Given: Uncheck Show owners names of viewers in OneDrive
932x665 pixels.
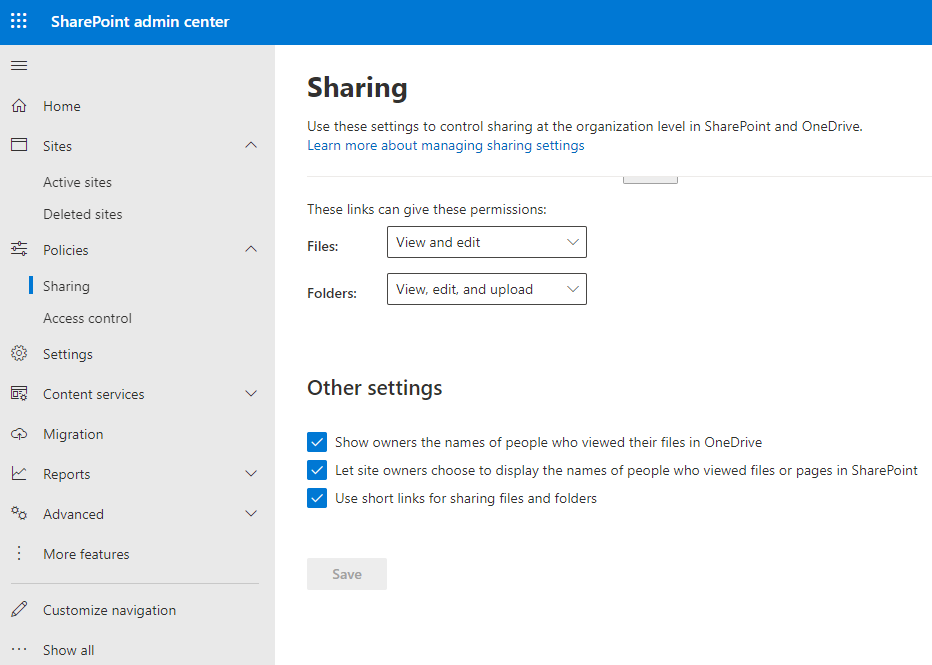Looking at the screenshot, I should [x=317, y=442].
